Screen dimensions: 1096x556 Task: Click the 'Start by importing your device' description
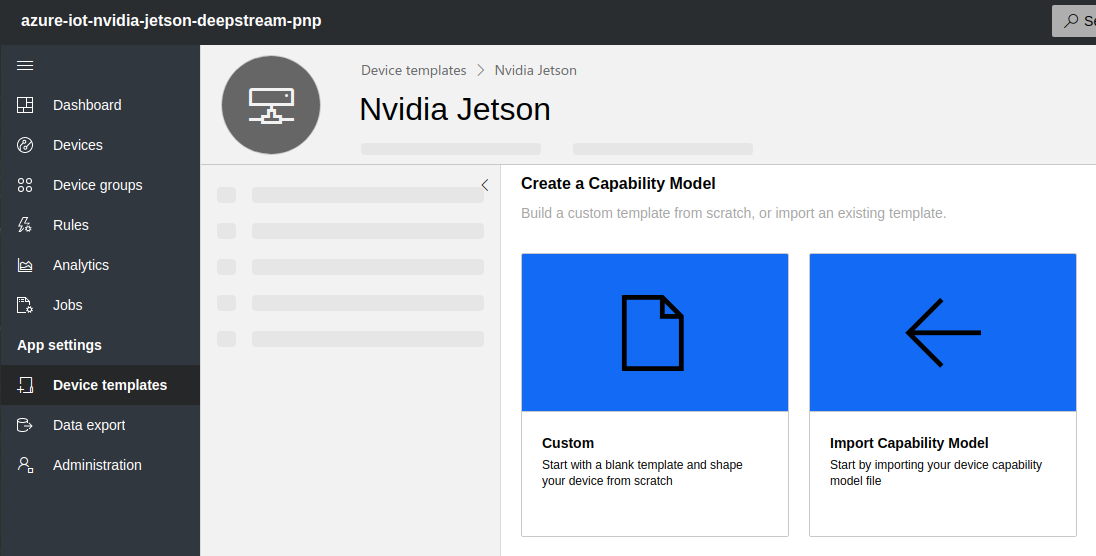[x=936, y=473]
